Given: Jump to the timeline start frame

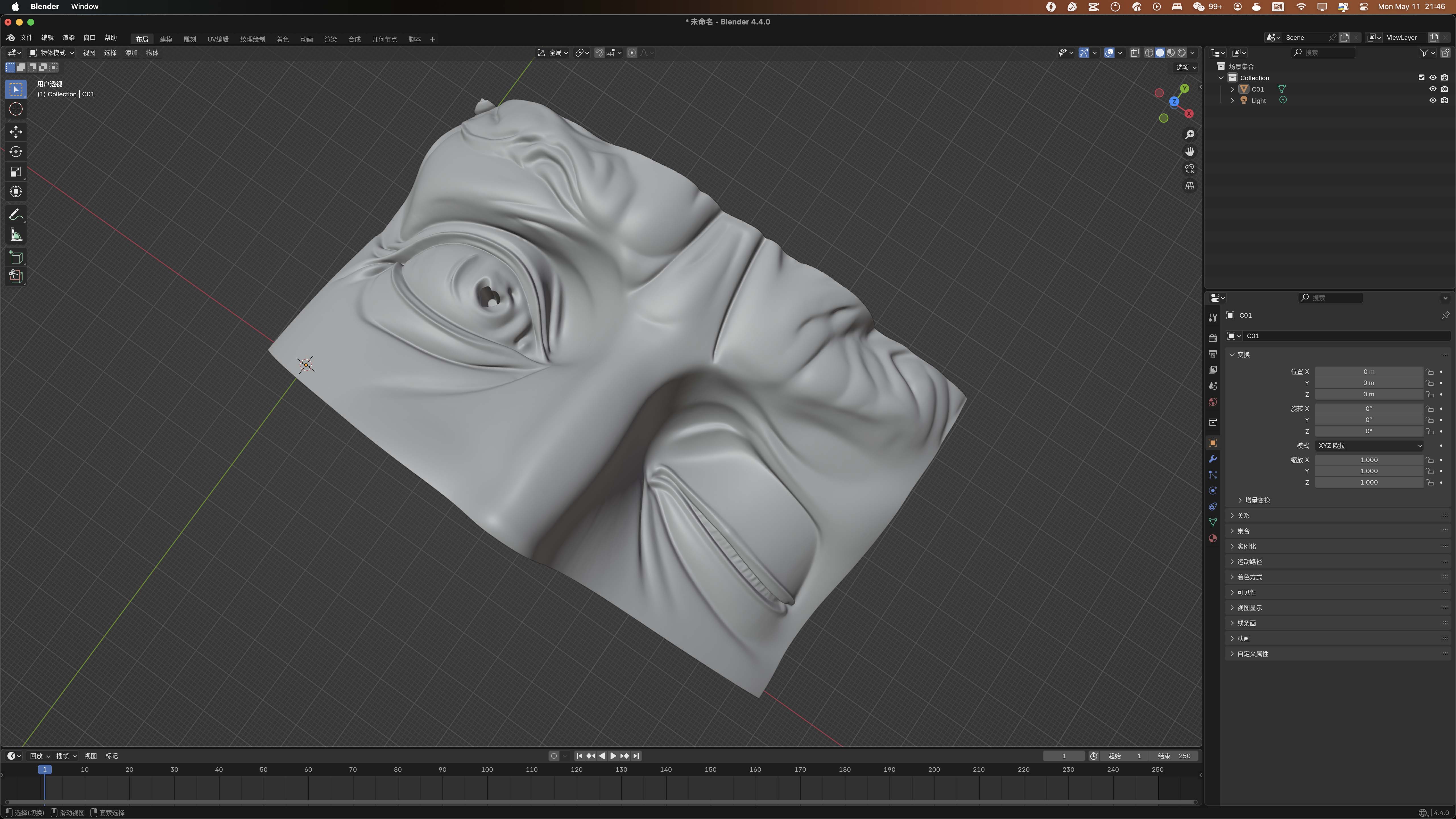Looking at the screenshot, I should (579, 756).
